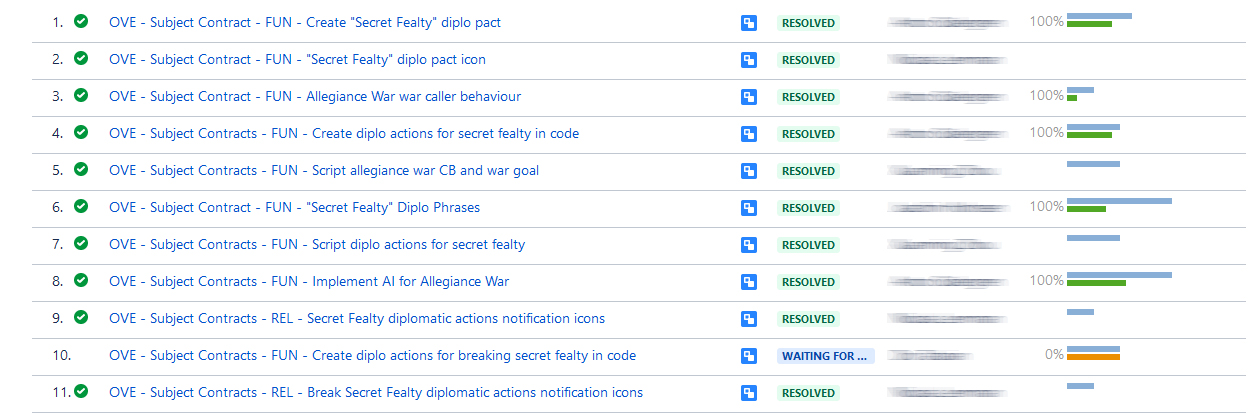Click the subtask type icon in row 1
This screenshot has height=414, width=1254.
748,23
